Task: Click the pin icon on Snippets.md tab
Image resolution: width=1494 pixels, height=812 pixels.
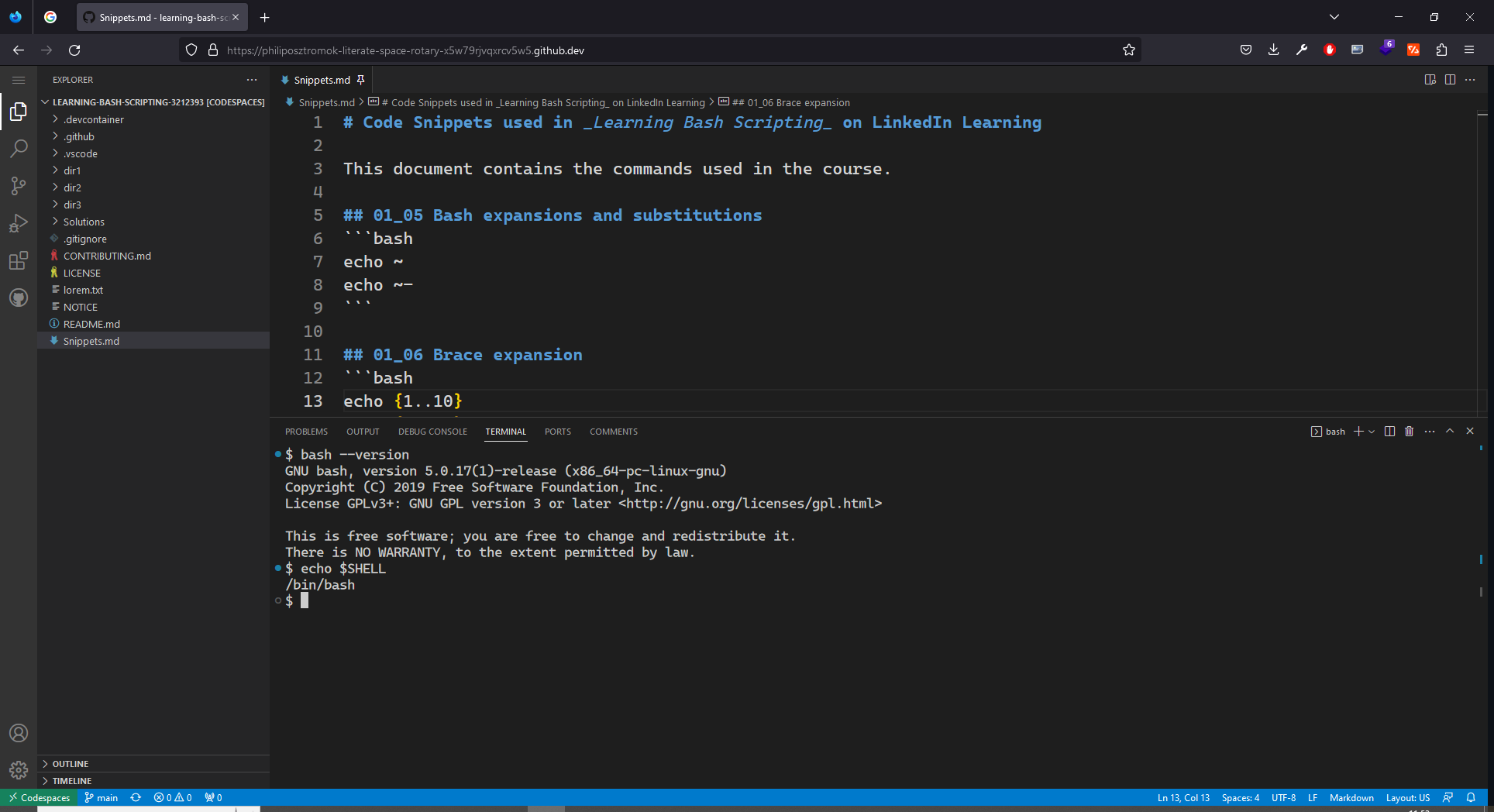Action: [360, 80]
